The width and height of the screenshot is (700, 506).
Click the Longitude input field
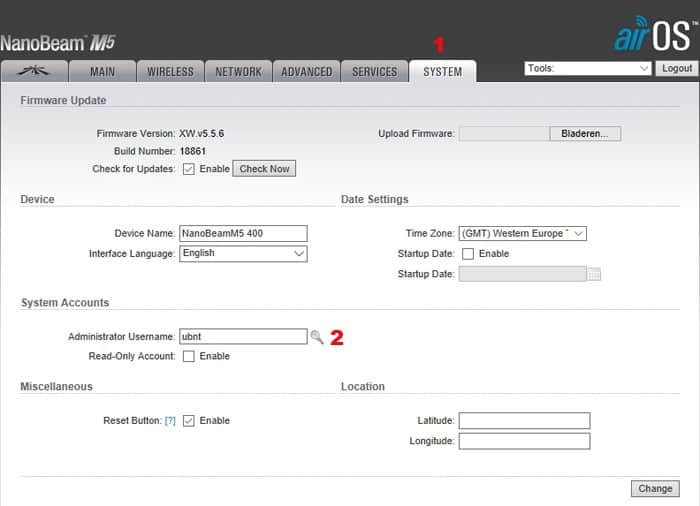click(525, 441)
